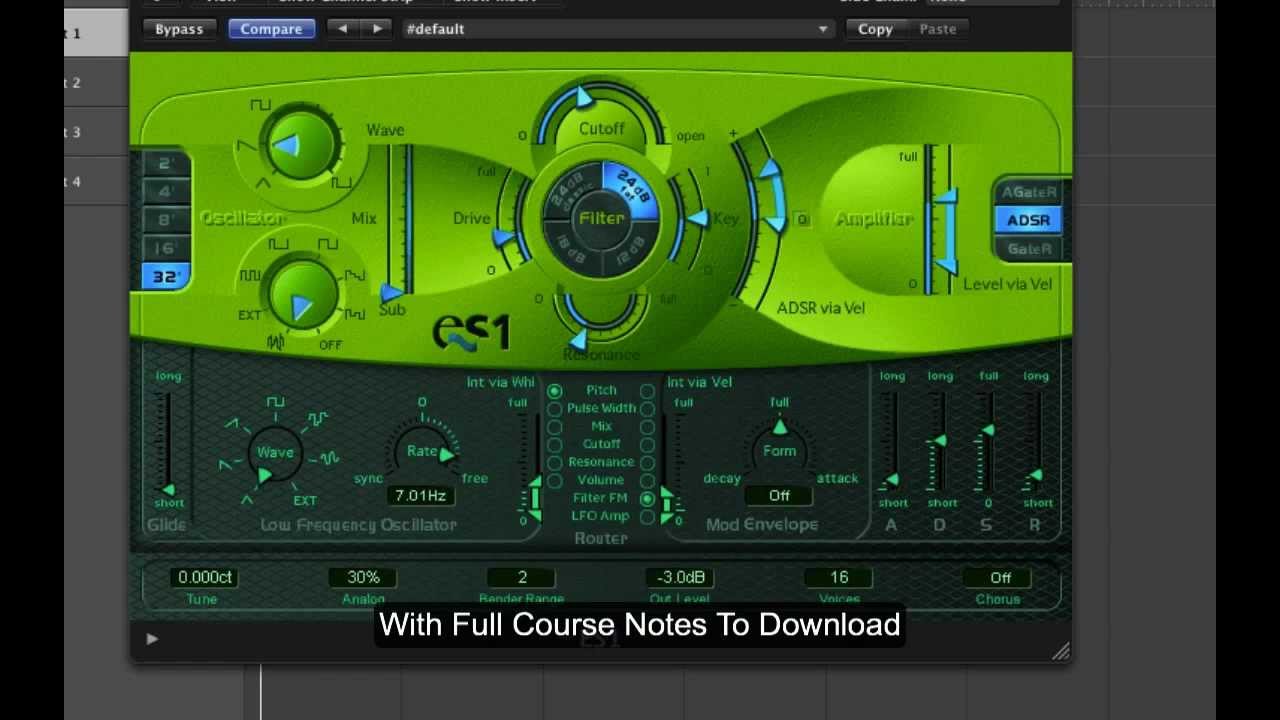Select the 24dB classic filter mode
This screenshot has width=1280, height=720.
click(569, 190)
